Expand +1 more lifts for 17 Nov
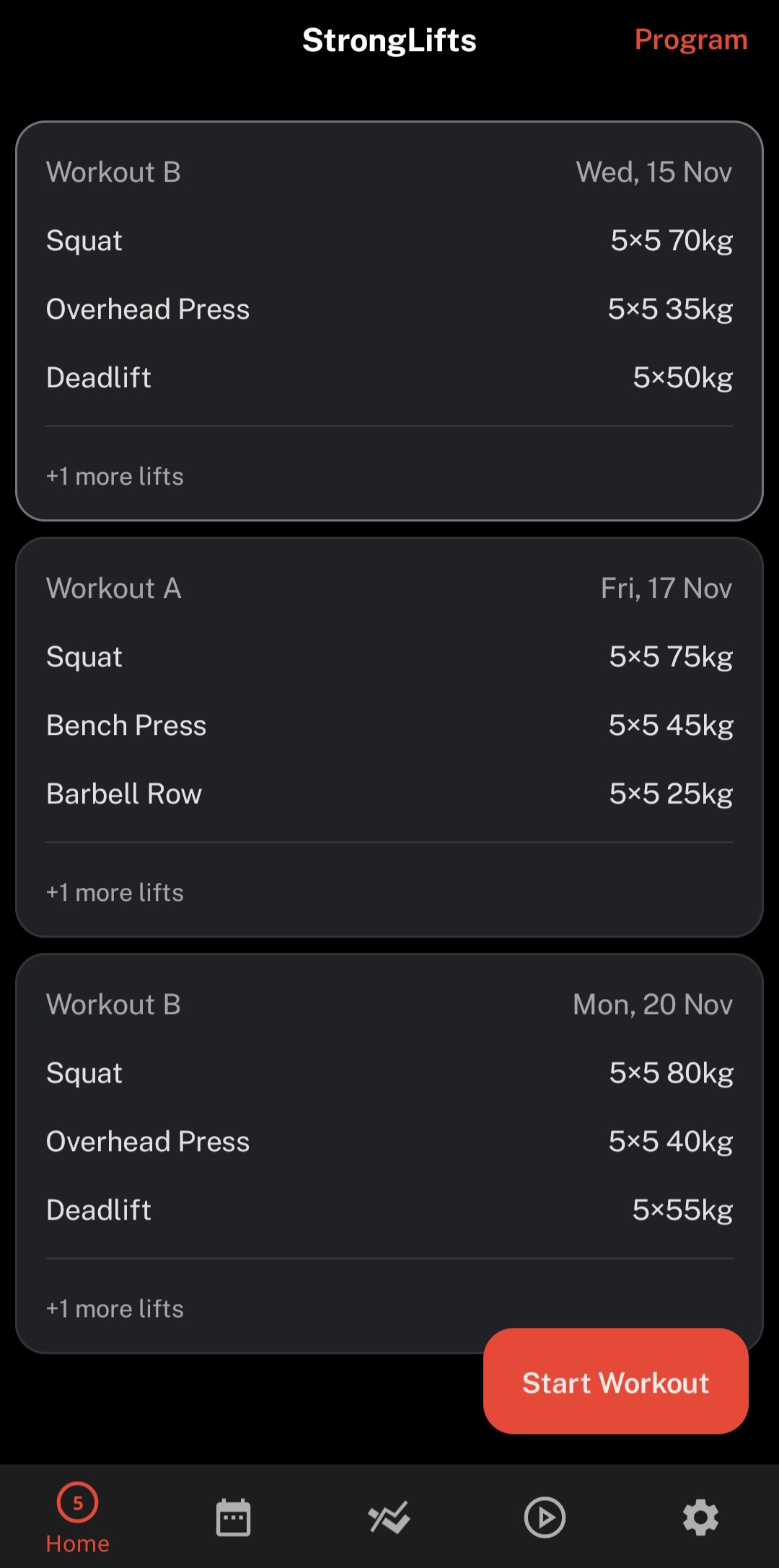This screenshot has height=1568, width=779. (115, 893)
